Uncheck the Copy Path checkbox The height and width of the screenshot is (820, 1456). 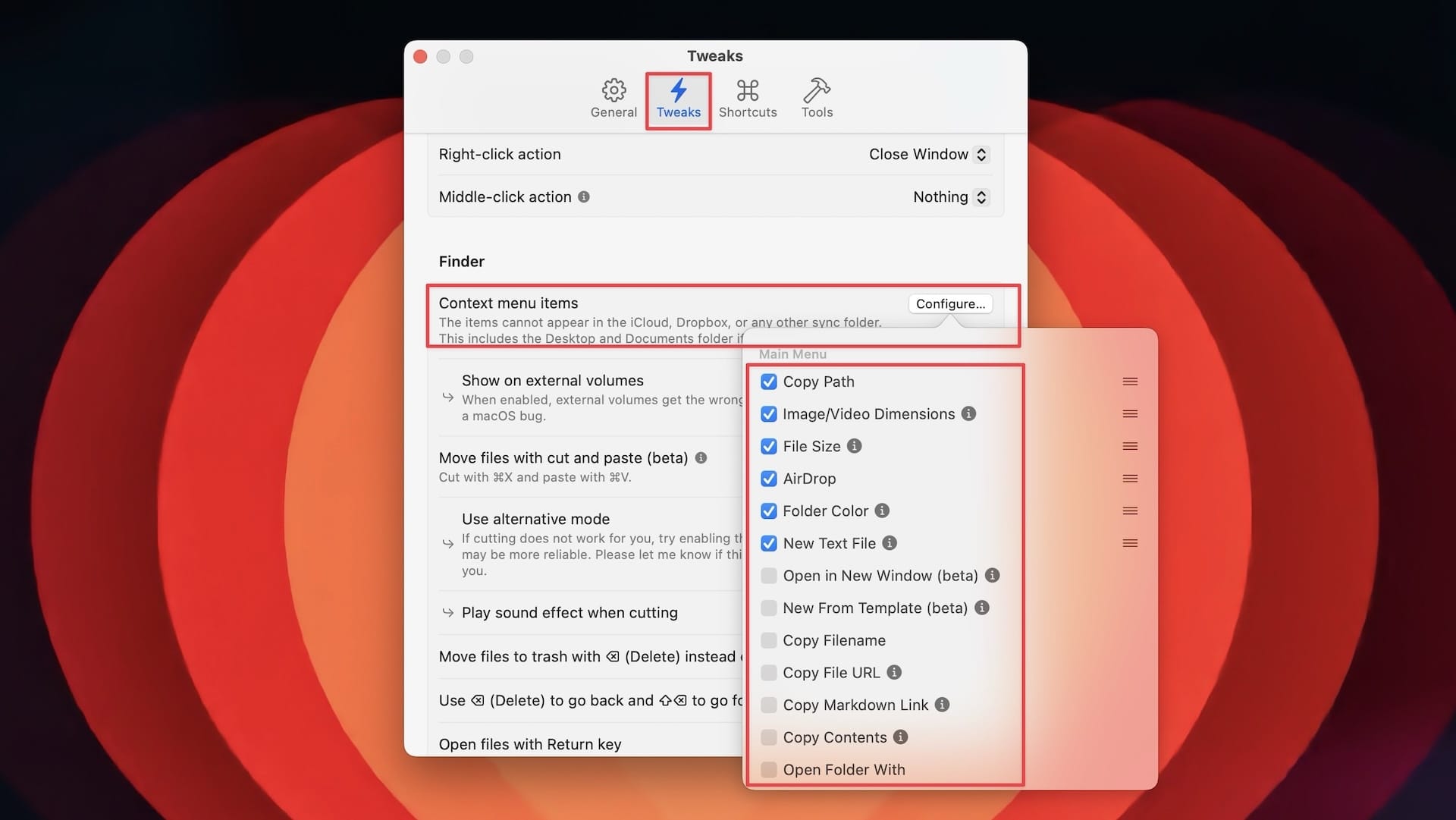(769, 382)
